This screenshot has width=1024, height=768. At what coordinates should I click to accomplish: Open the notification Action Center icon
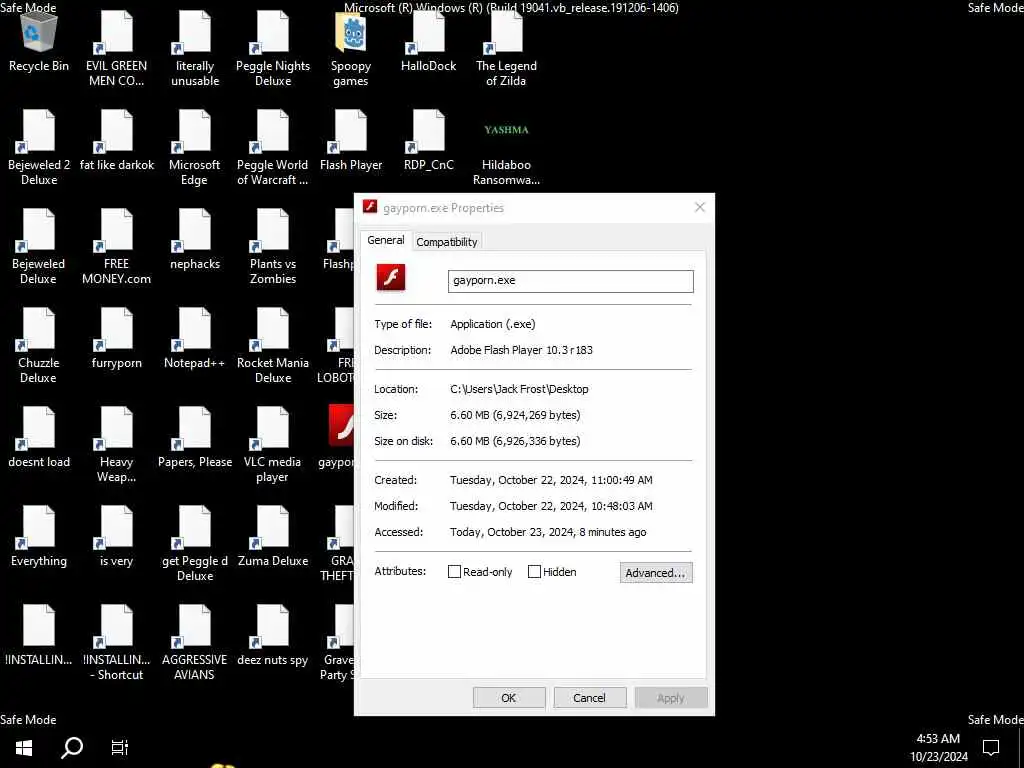991,747
